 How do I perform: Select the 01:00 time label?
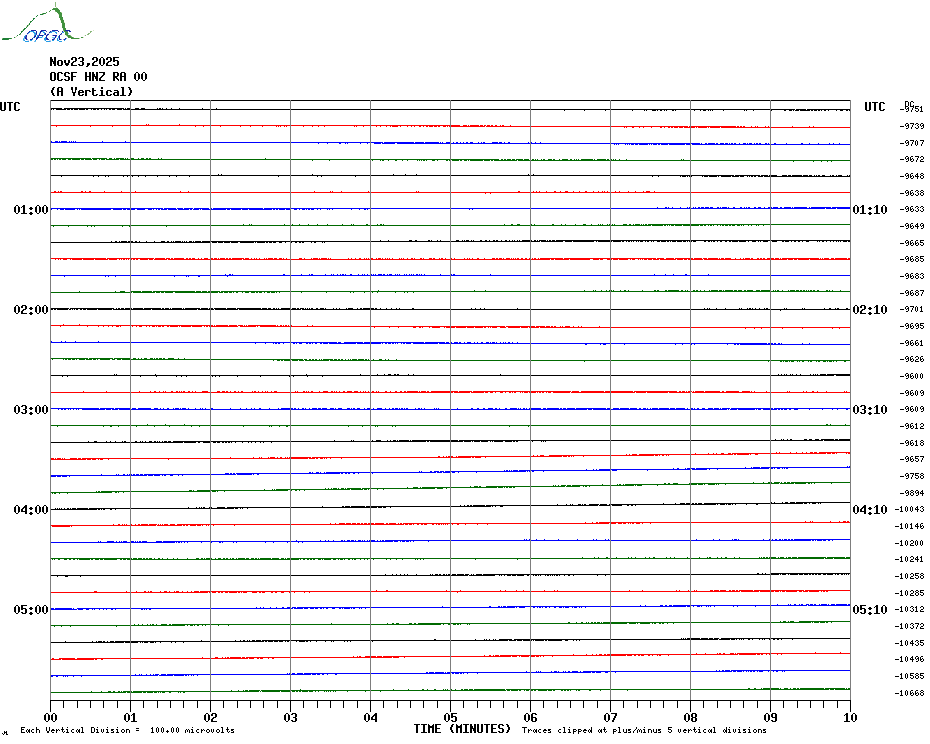pos(31,209)
